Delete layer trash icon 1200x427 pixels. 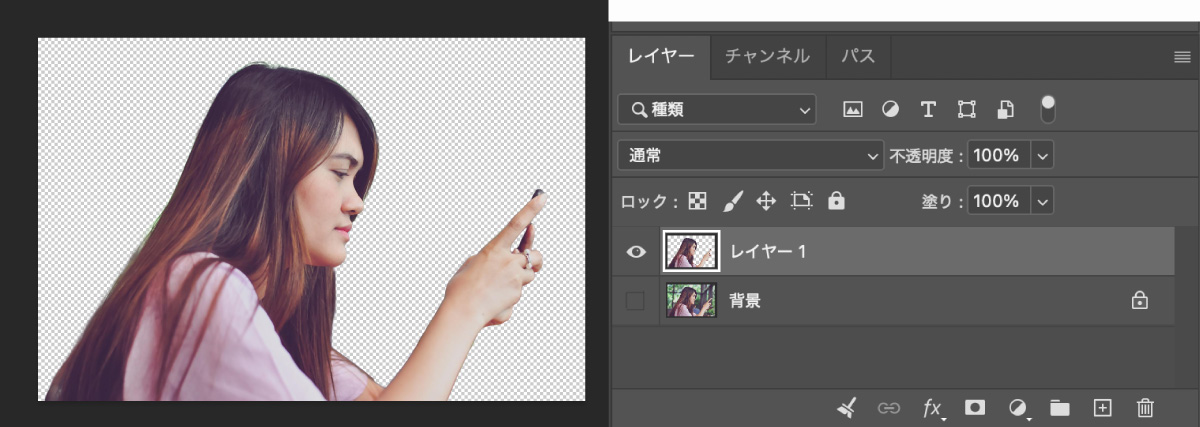point(1146,407)
